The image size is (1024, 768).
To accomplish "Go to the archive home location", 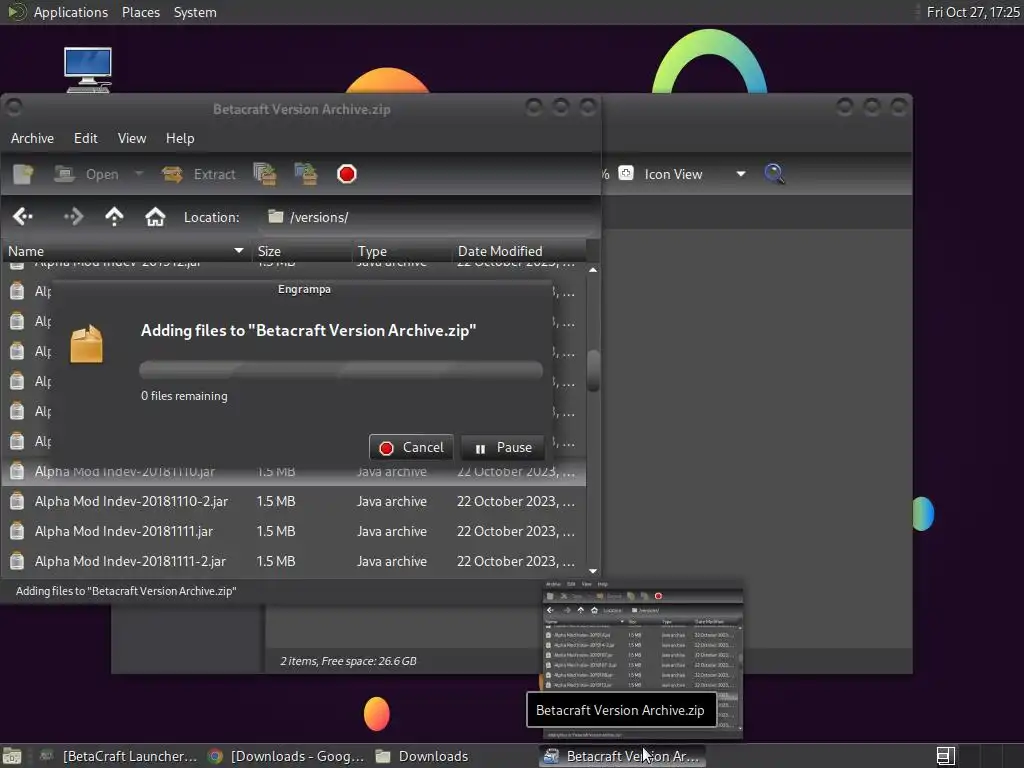I will (x=155, y=217).
